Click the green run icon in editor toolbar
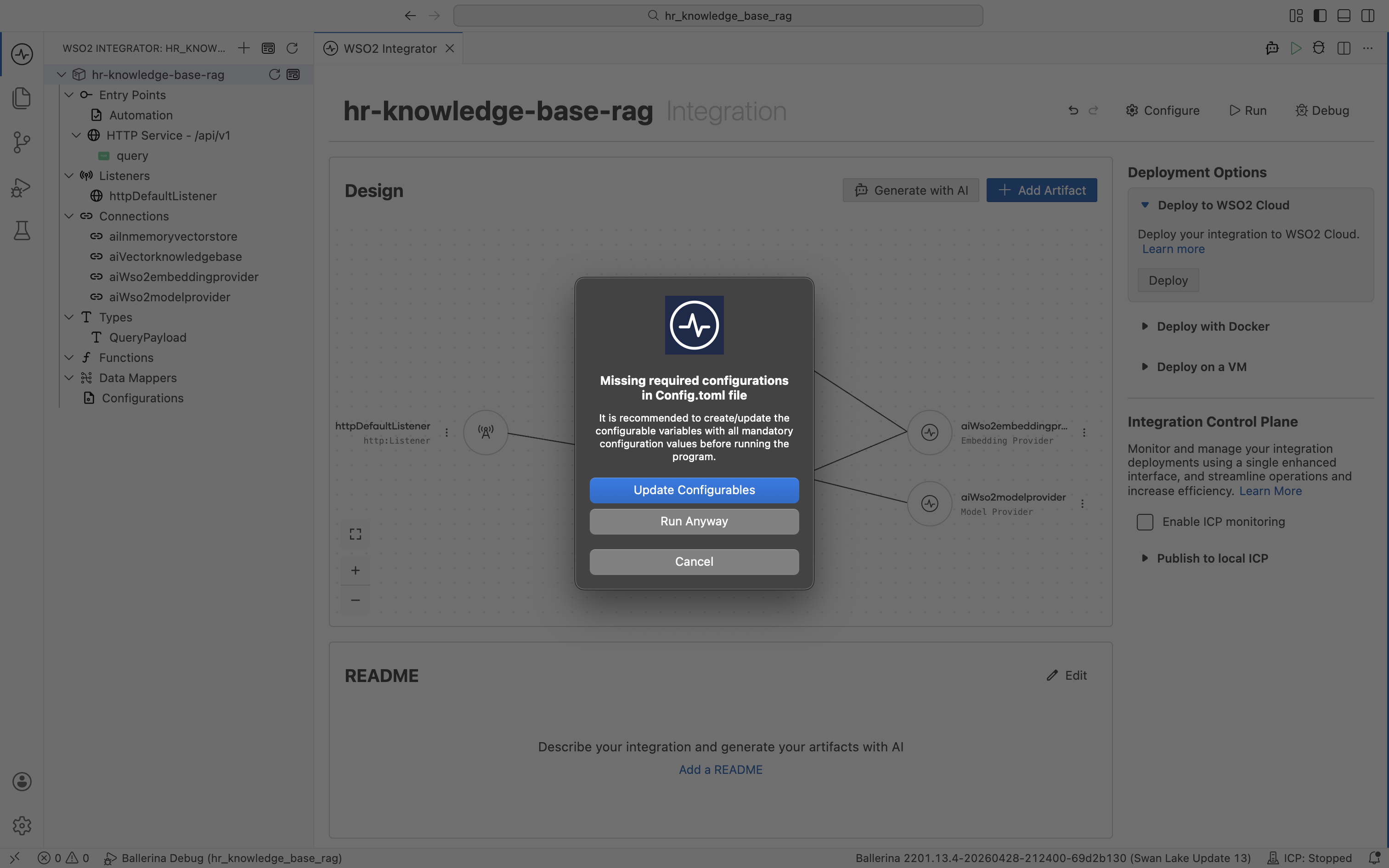This screenshot has width=1389, height=868. click(1296, 48)
